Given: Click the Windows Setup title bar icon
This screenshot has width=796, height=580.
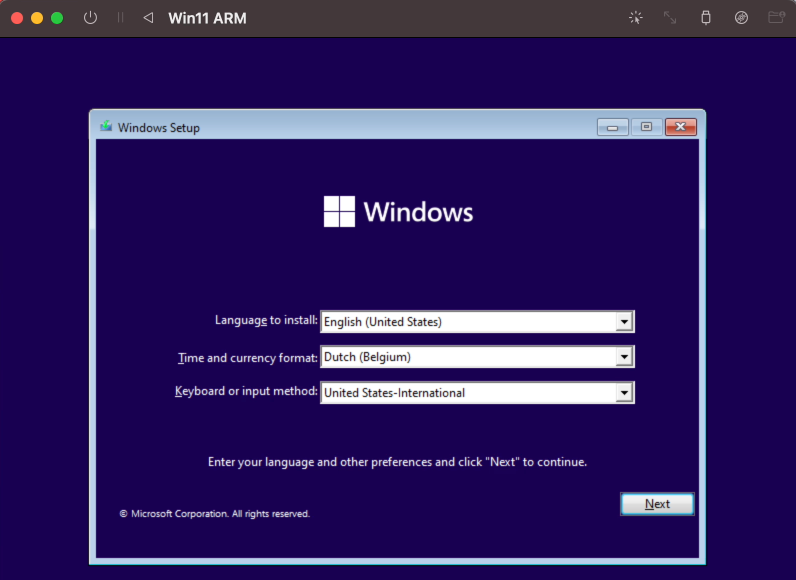Looking at the screenshot, I should (x=106, y=126).
